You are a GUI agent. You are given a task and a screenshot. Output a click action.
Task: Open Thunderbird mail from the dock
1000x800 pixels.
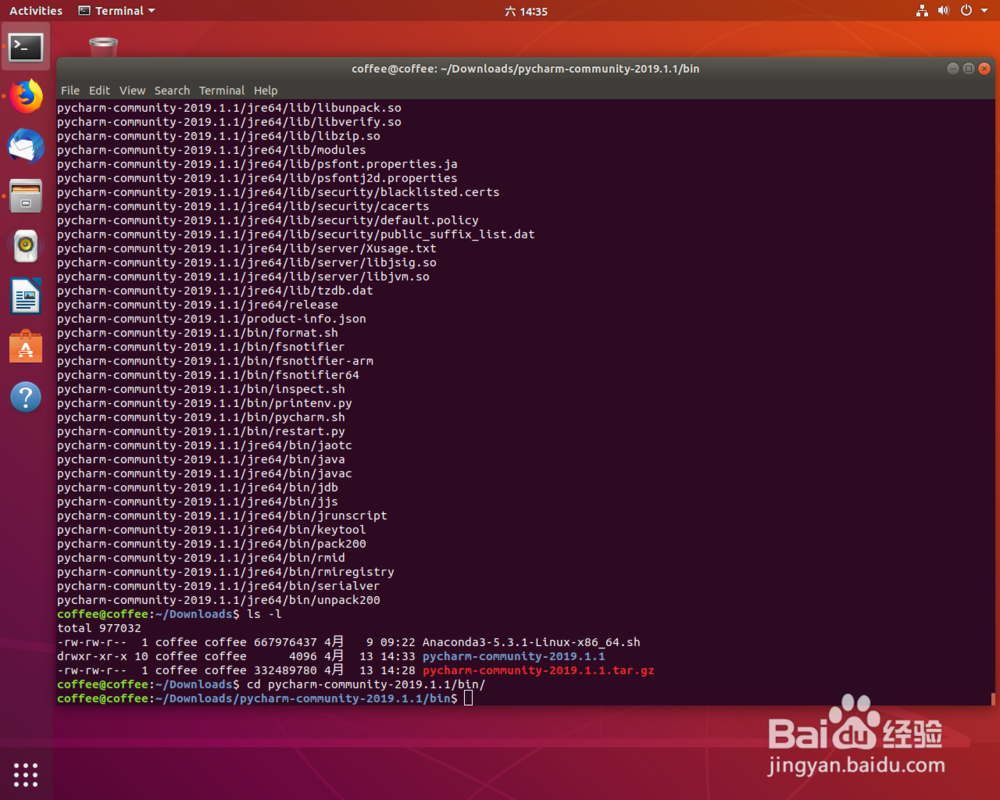(x=26, y=146)
